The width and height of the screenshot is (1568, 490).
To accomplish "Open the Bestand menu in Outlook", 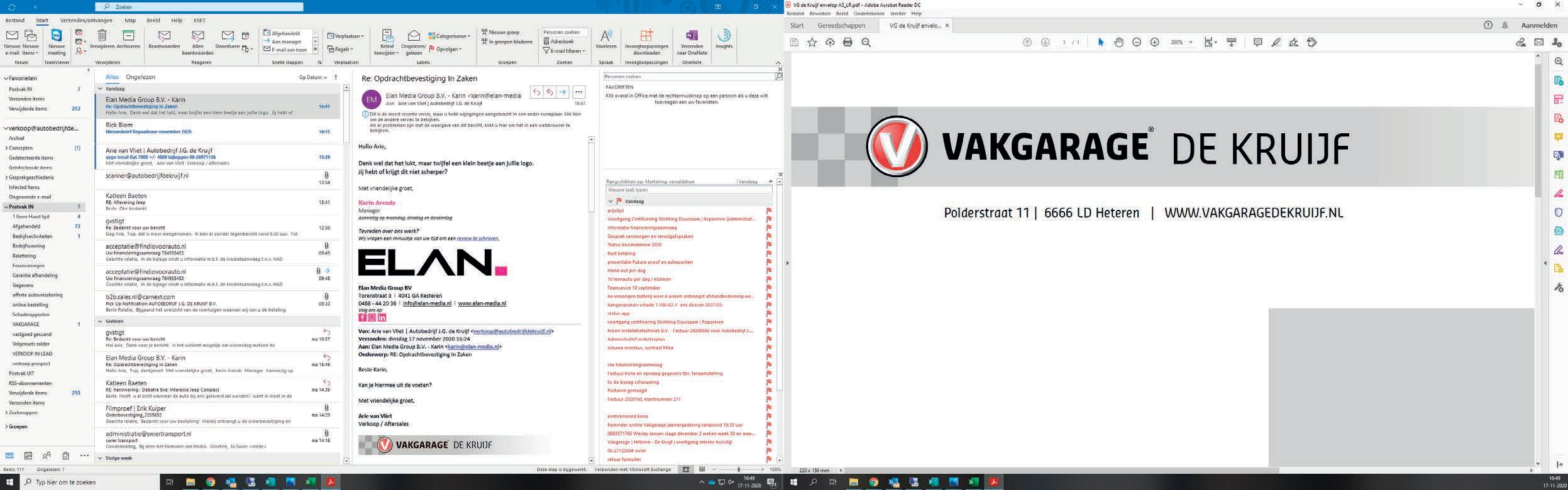I will point(15,20).
